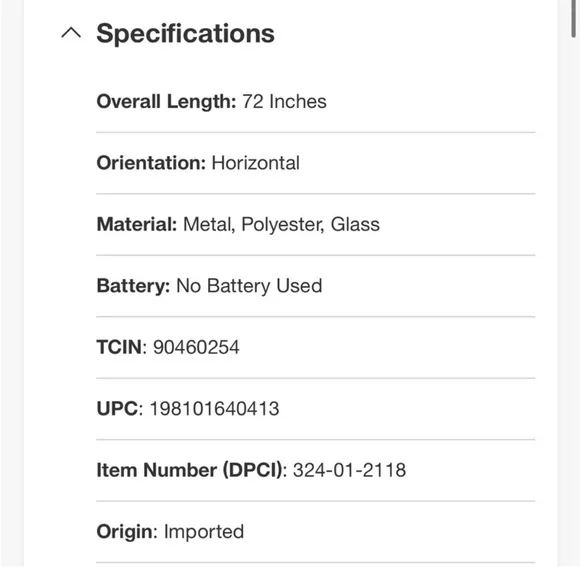The width and height of the screenshot is (580, 580).
Task: Click the Orientation label
Action: tap(151, 163)
